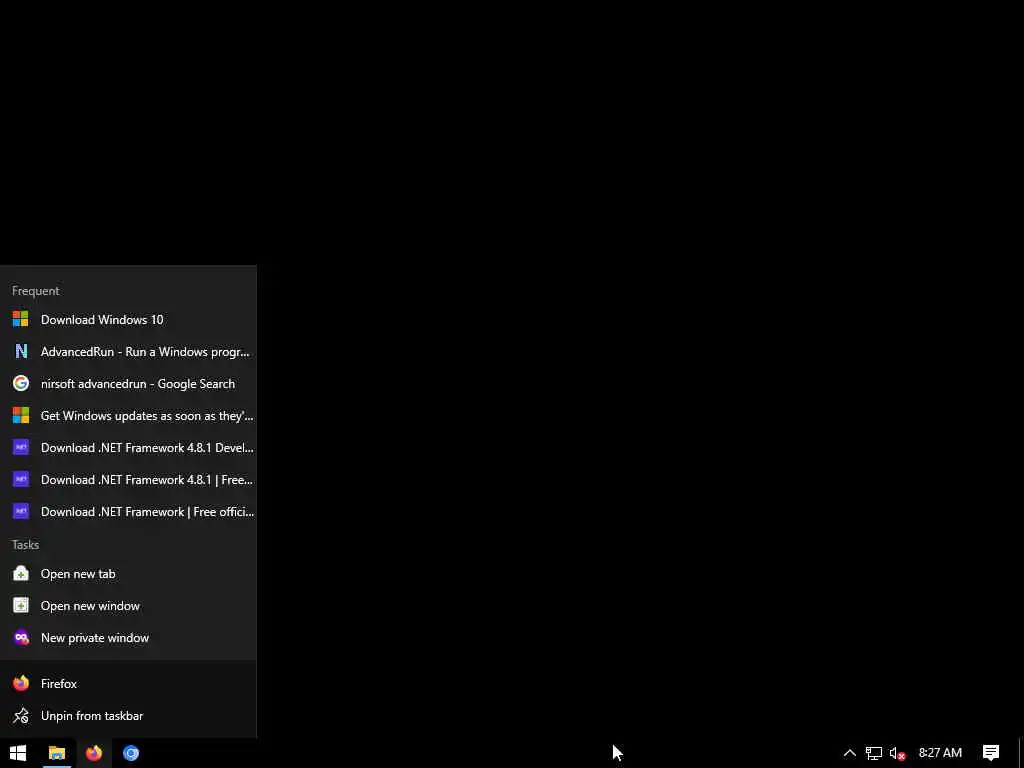This screenshot has height=768, width=1024.
Task: Open the clock showing 8:27 AM
Action: 940,753
